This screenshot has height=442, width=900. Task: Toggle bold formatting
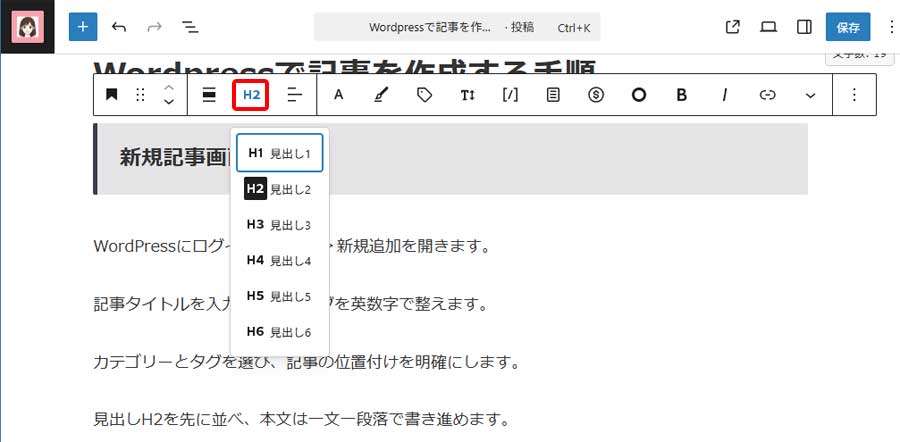(x=681, y=95)
